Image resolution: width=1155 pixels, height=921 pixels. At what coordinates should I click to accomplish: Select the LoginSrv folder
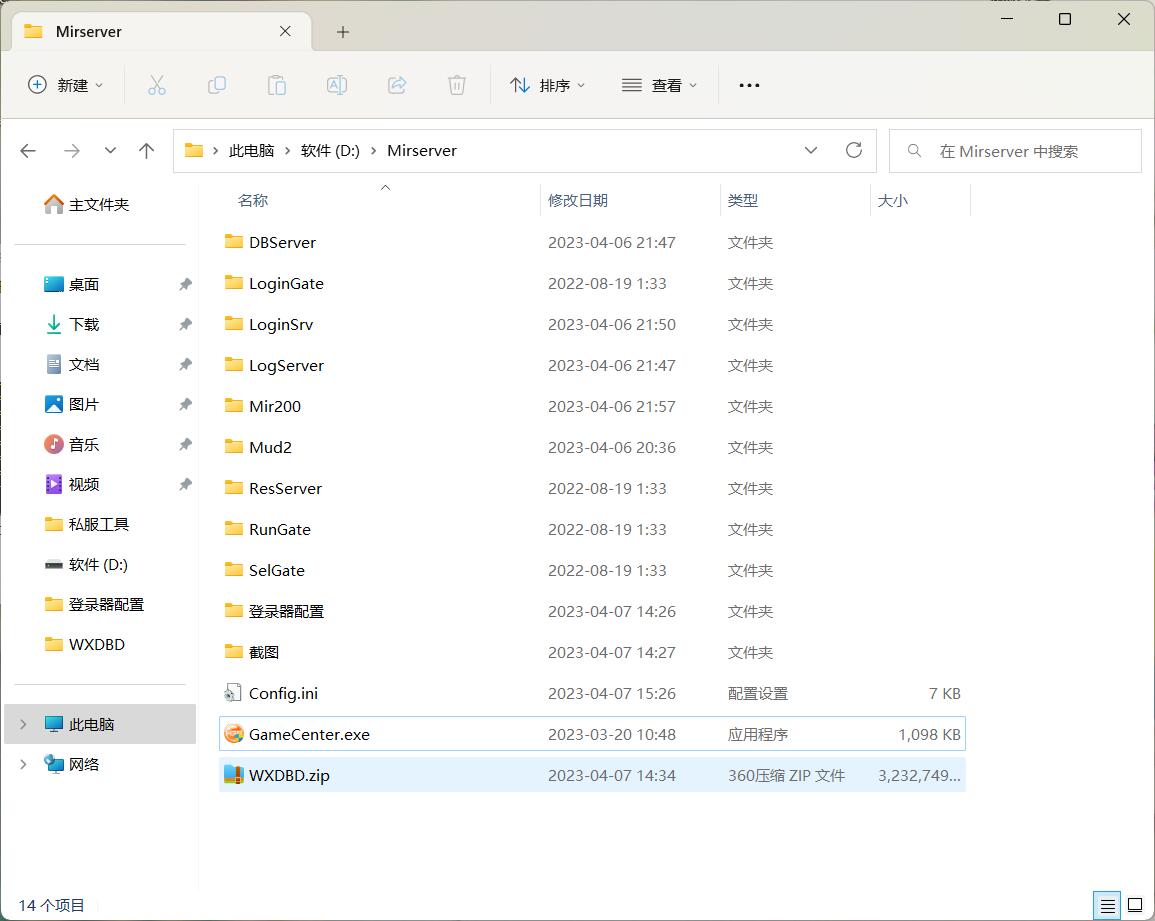coord(591,324)
